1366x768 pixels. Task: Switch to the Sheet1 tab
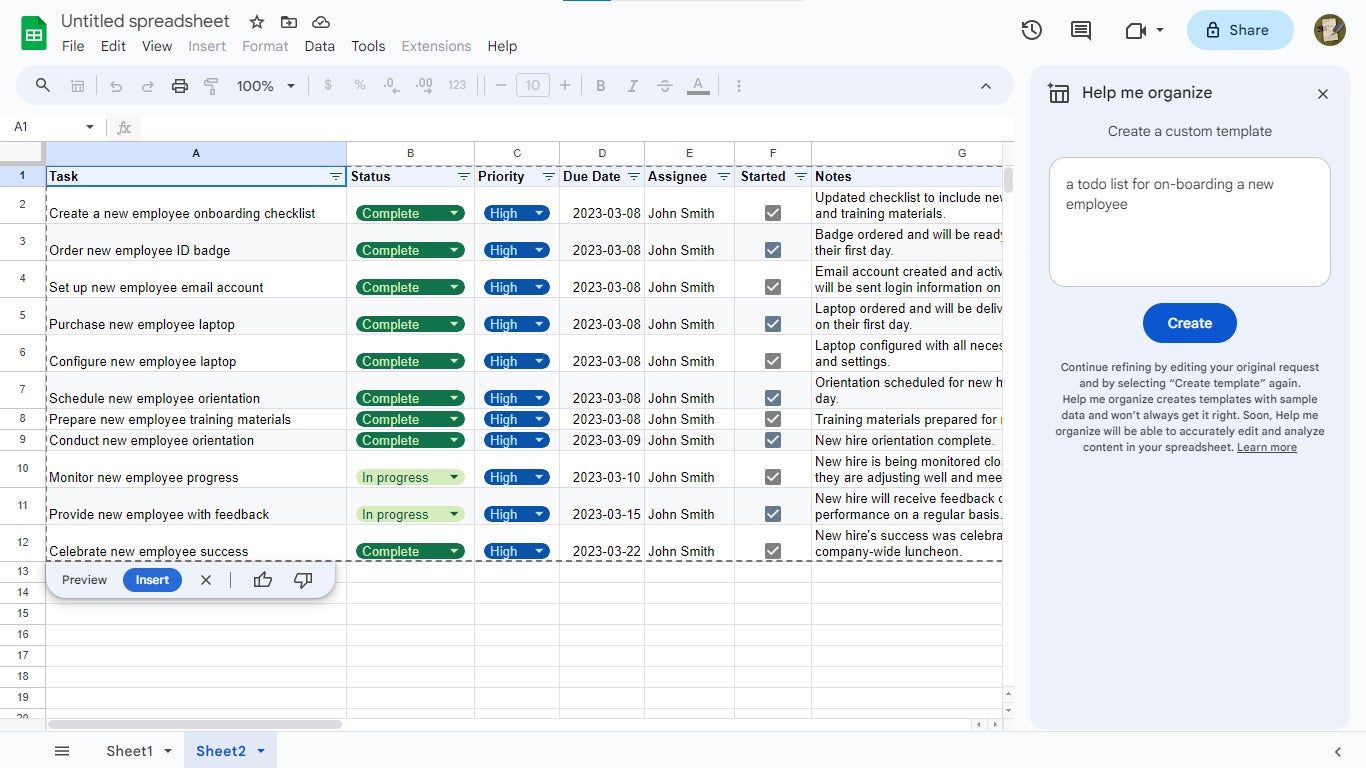pyautogui.click(x=130, y=751)
